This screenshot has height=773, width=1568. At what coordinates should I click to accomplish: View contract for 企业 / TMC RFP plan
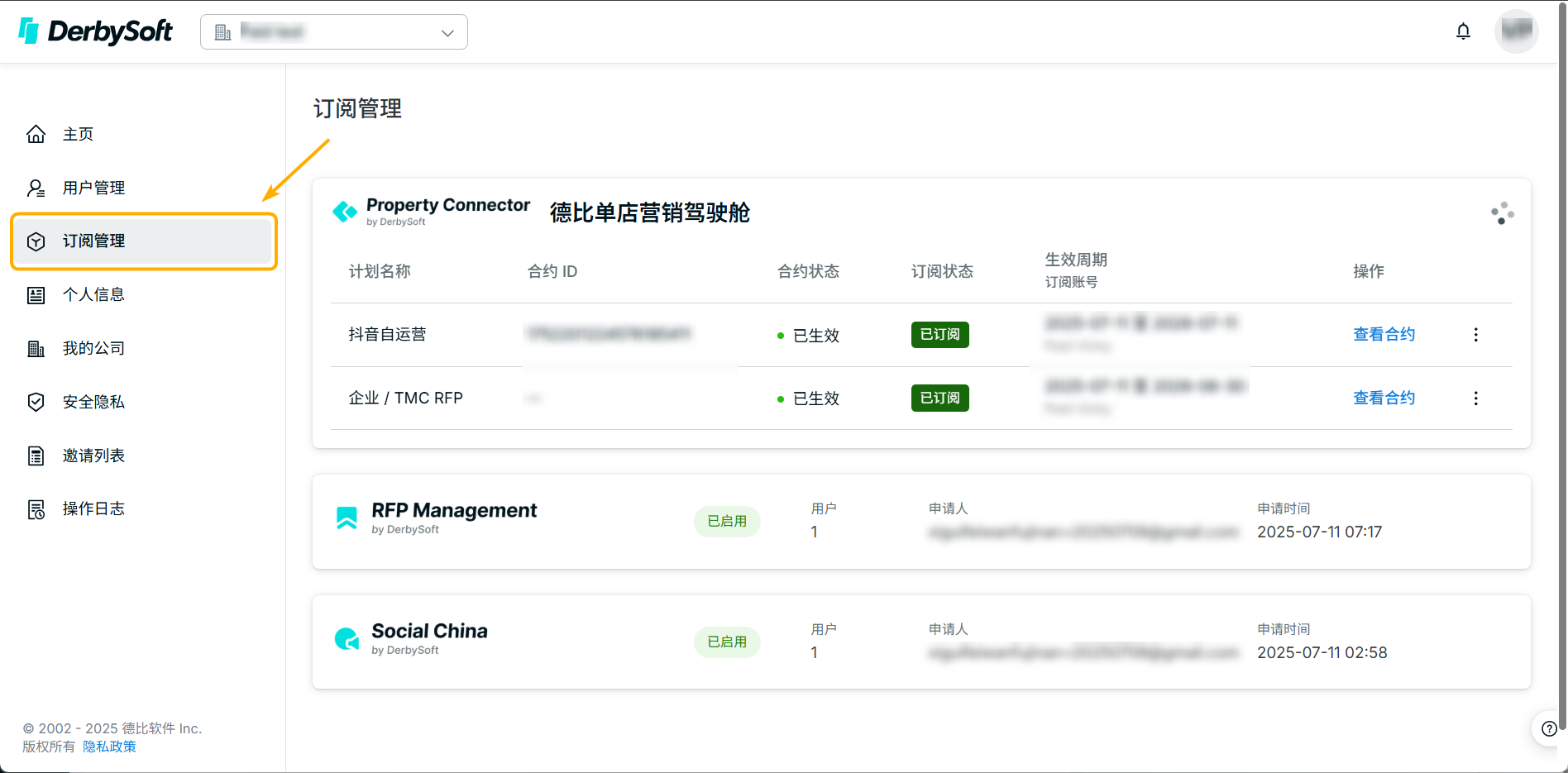click(1384, 398)
